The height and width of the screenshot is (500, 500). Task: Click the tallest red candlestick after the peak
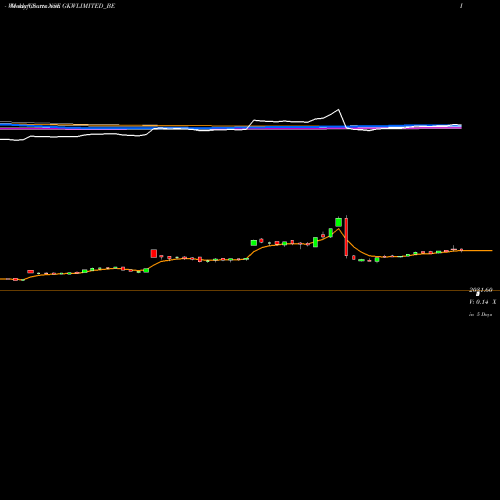coord(346,236)
